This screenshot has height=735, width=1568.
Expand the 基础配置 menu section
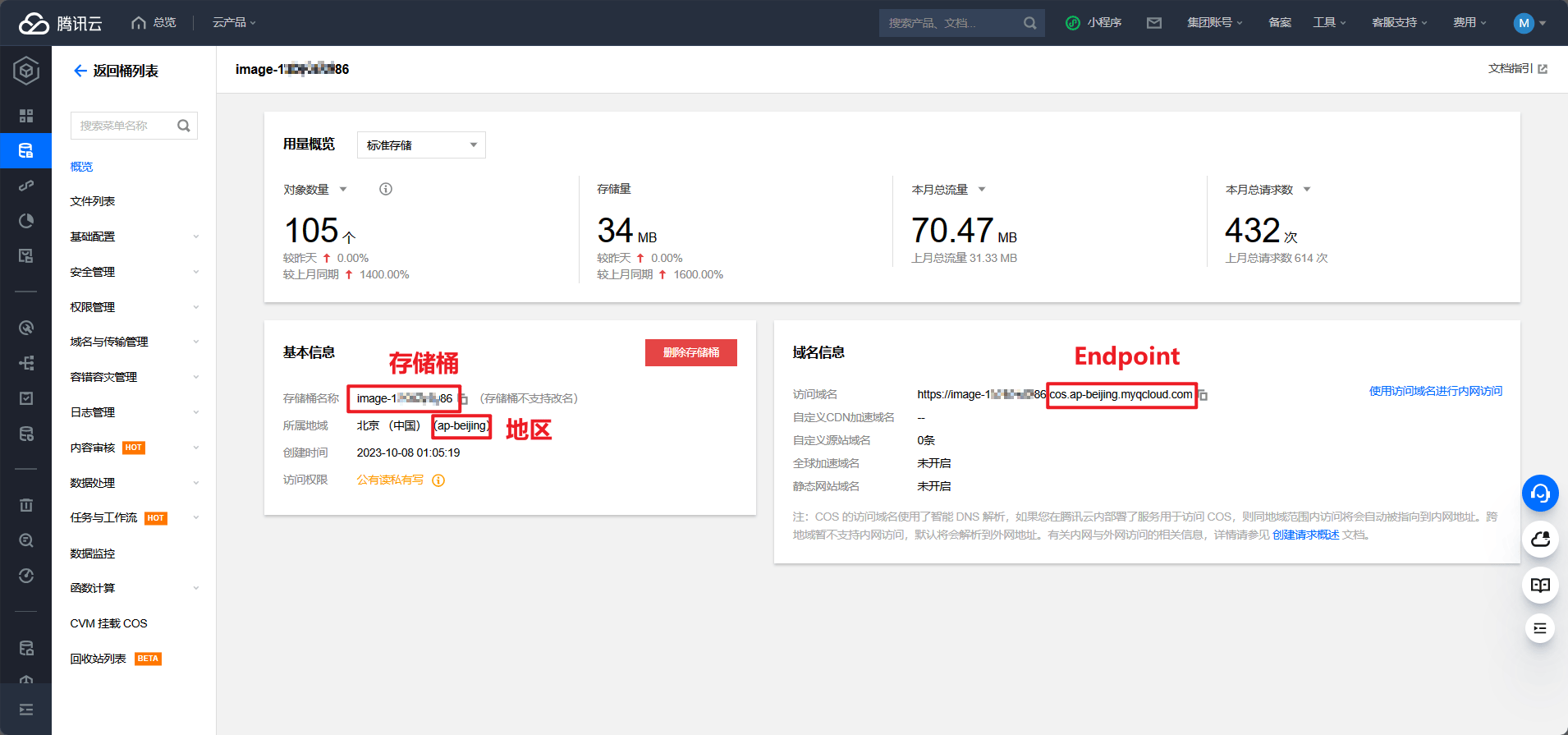click(x=134, y=237)
